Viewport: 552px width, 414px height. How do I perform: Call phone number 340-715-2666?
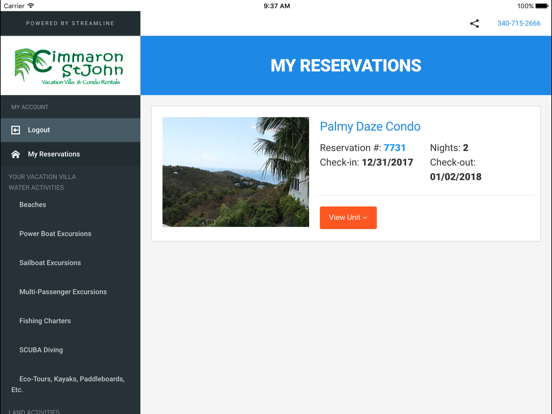coord(519,23)
